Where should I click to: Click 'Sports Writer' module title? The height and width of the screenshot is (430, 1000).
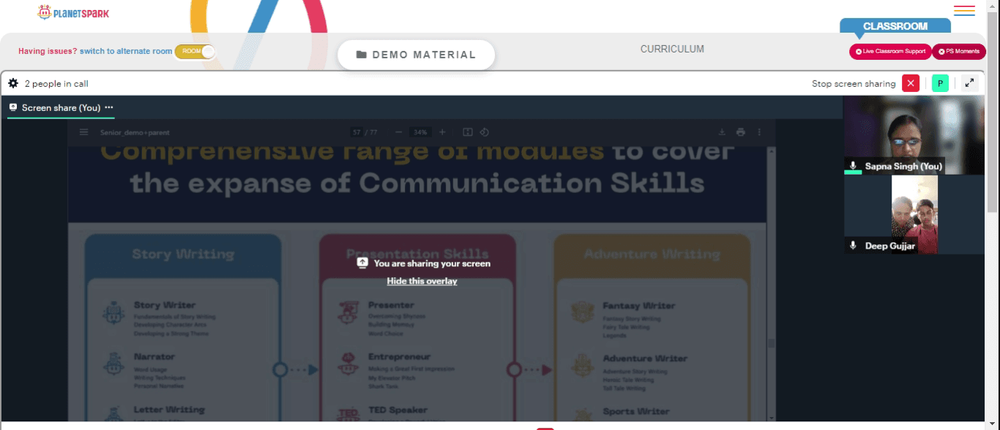coord(636,411)
